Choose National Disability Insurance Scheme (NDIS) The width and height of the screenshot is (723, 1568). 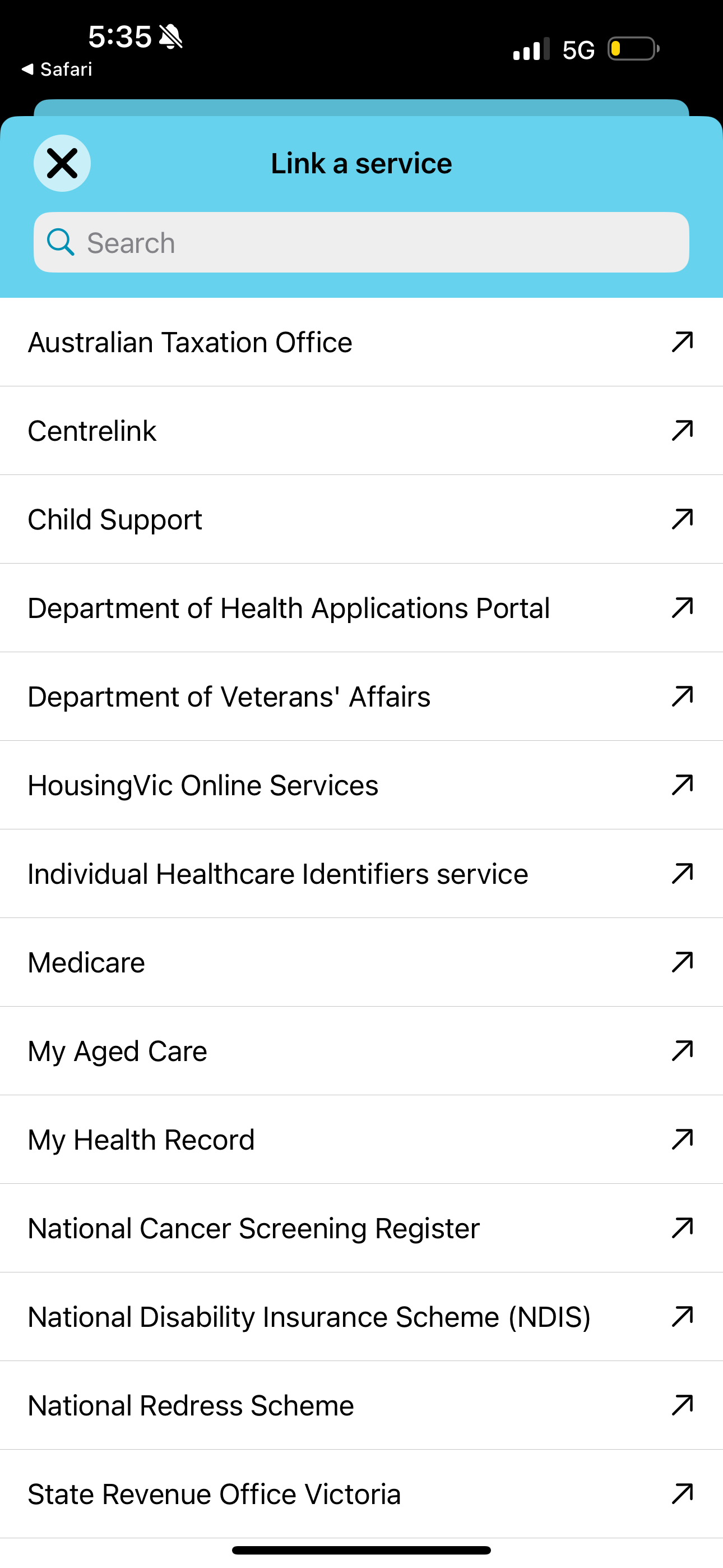click(x=361, y=1317)
